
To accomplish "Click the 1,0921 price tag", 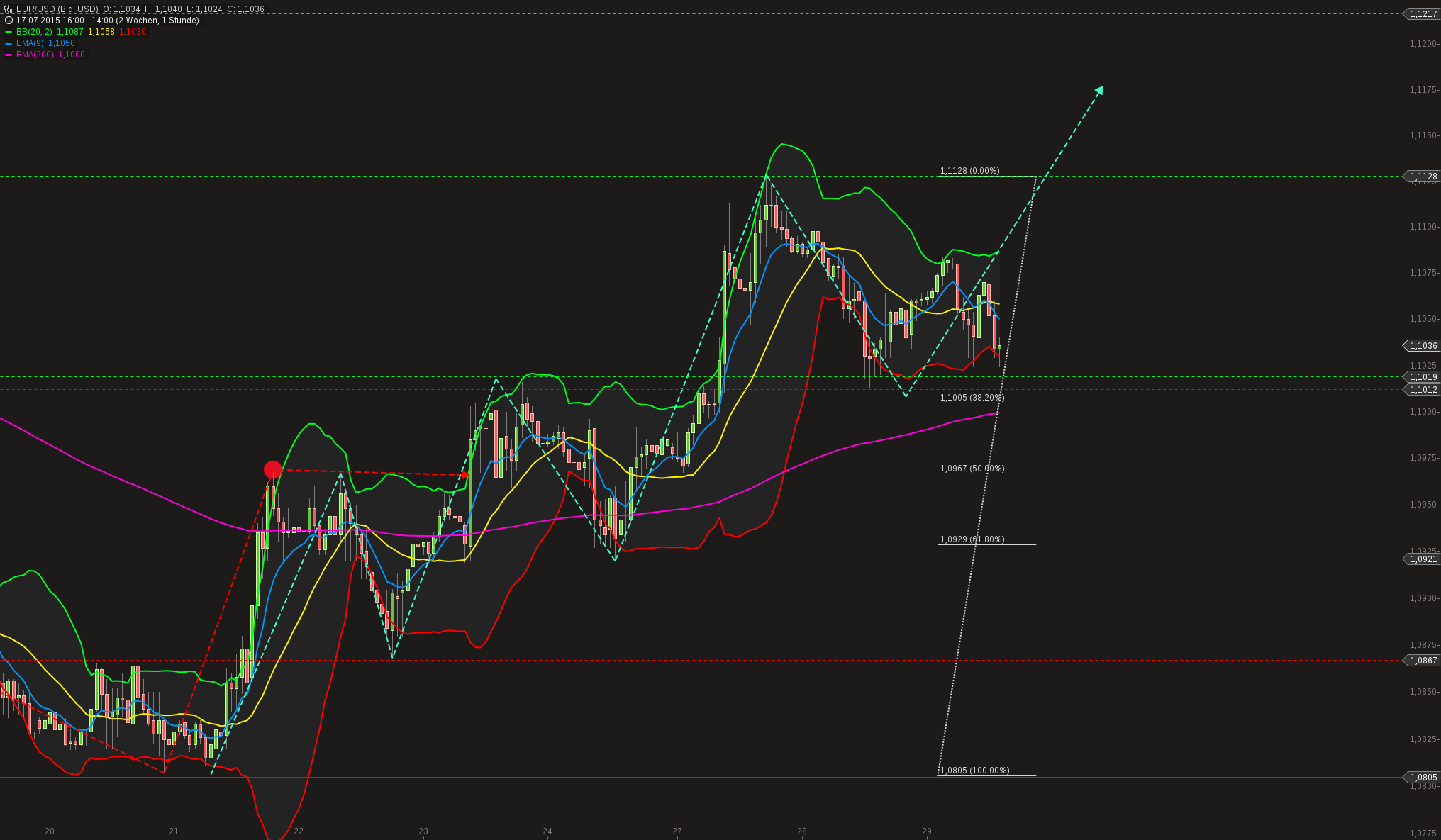I will (x=1422, y=559).
